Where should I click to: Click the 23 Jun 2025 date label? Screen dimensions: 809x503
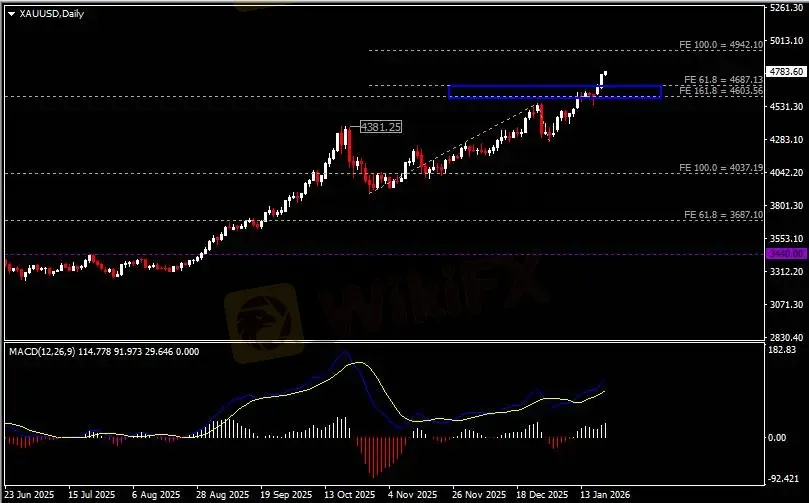tap(29, 495)
